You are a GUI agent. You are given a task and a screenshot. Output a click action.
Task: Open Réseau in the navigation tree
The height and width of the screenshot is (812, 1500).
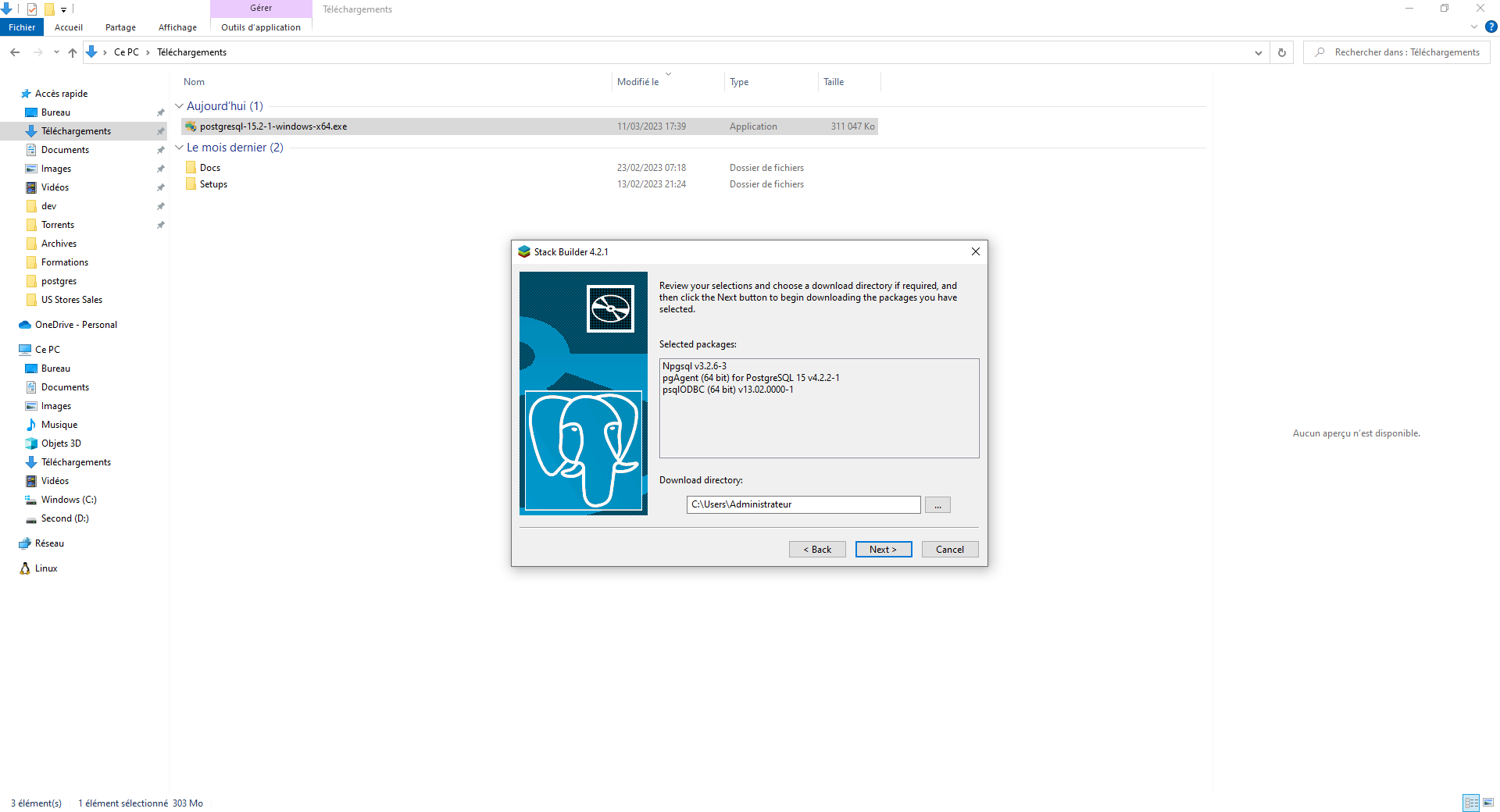click(49, 543)
